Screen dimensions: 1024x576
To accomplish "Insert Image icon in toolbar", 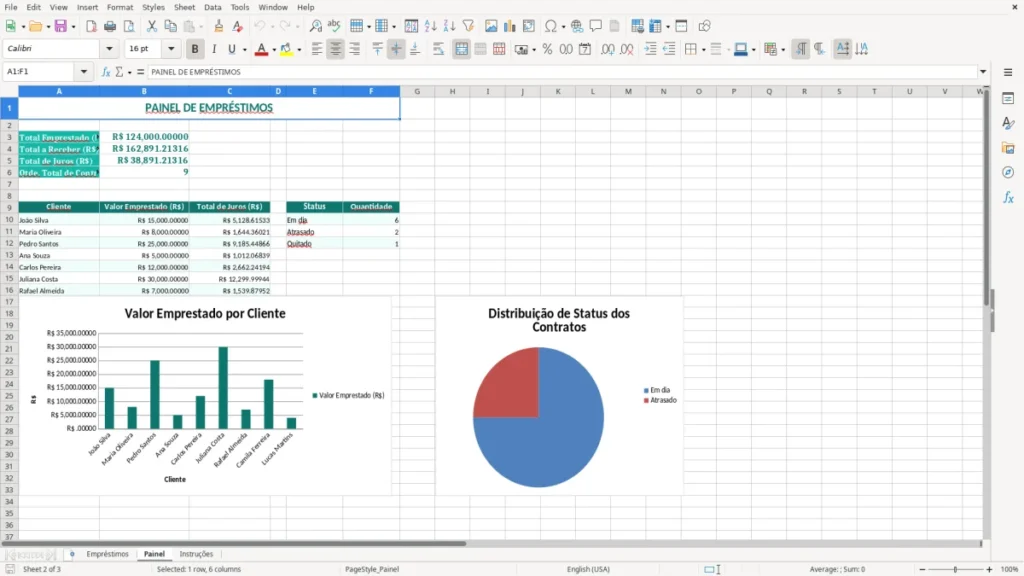I will coord(490,26).
